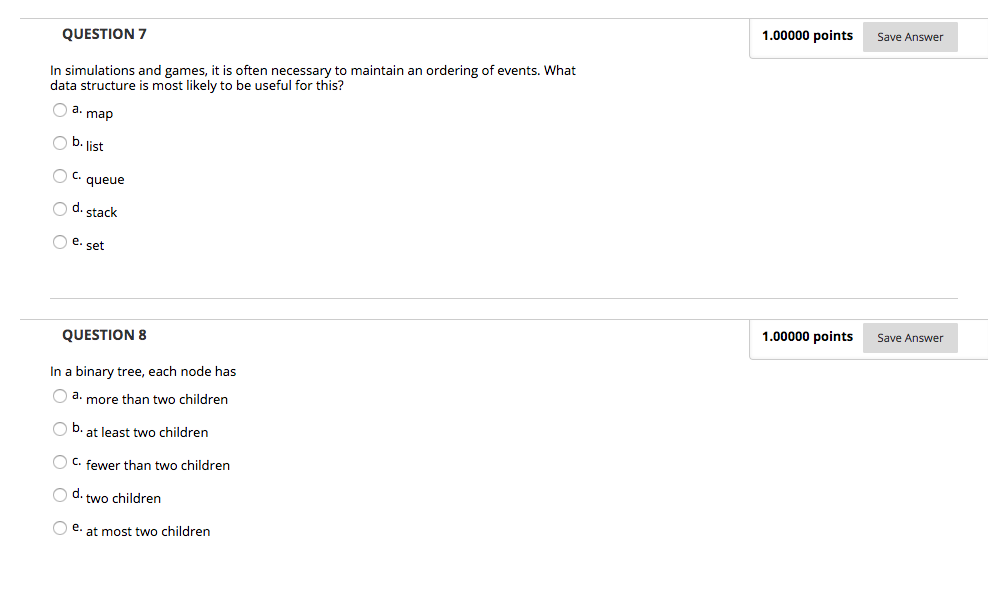Choose 'at most two children' answer
This screenshot has height=599, width=1003.
(60, 529)
